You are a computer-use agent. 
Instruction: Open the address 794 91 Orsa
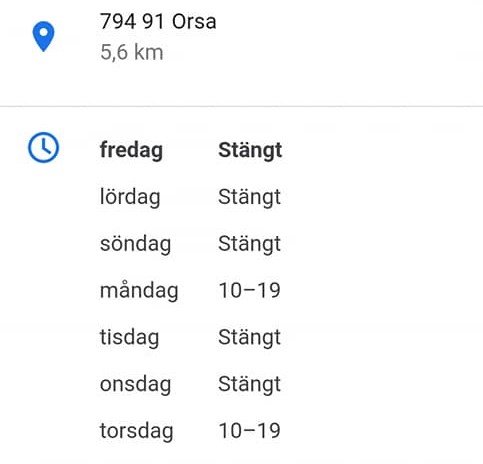tap(158, 22)
